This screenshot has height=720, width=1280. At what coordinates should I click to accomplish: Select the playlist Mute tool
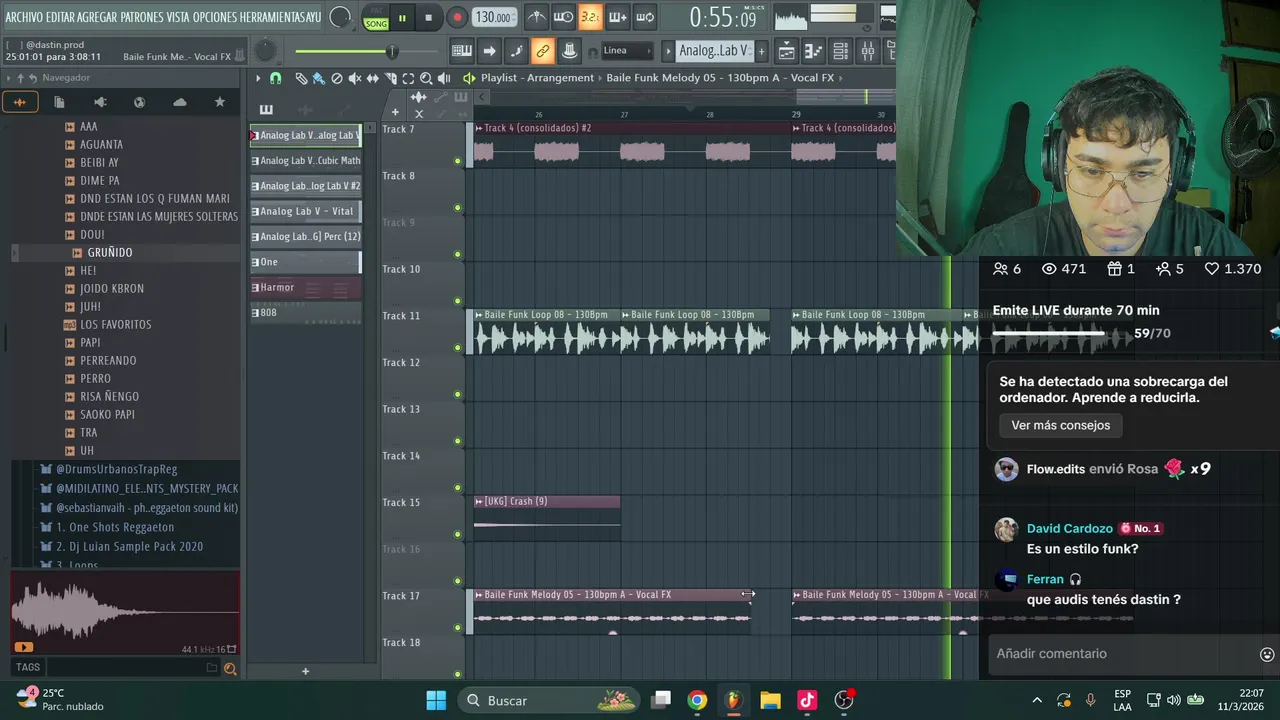coord(354,78)
